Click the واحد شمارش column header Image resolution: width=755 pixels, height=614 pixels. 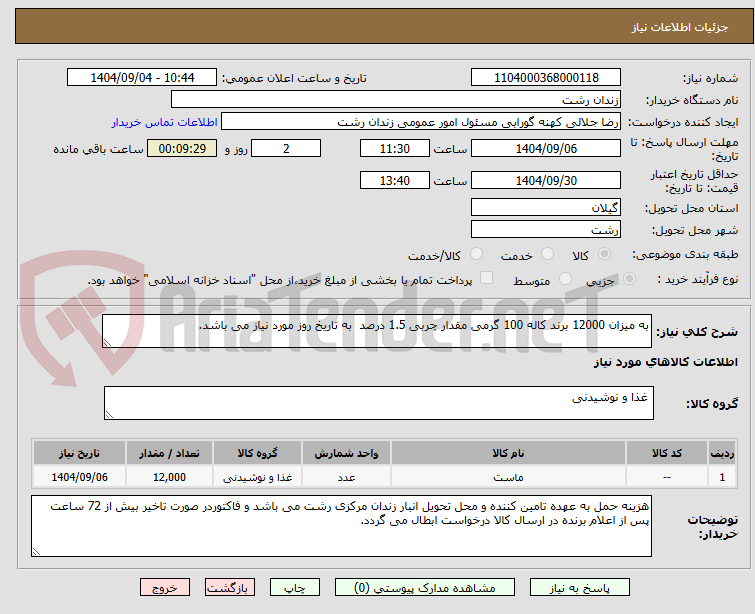pyautogui.click(x=346, y=453)
